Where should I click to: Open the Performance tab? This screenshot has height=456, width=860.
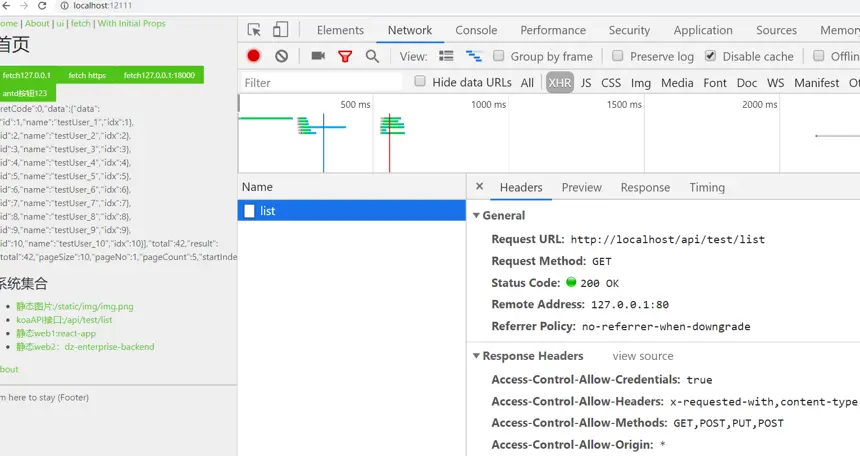553,30
